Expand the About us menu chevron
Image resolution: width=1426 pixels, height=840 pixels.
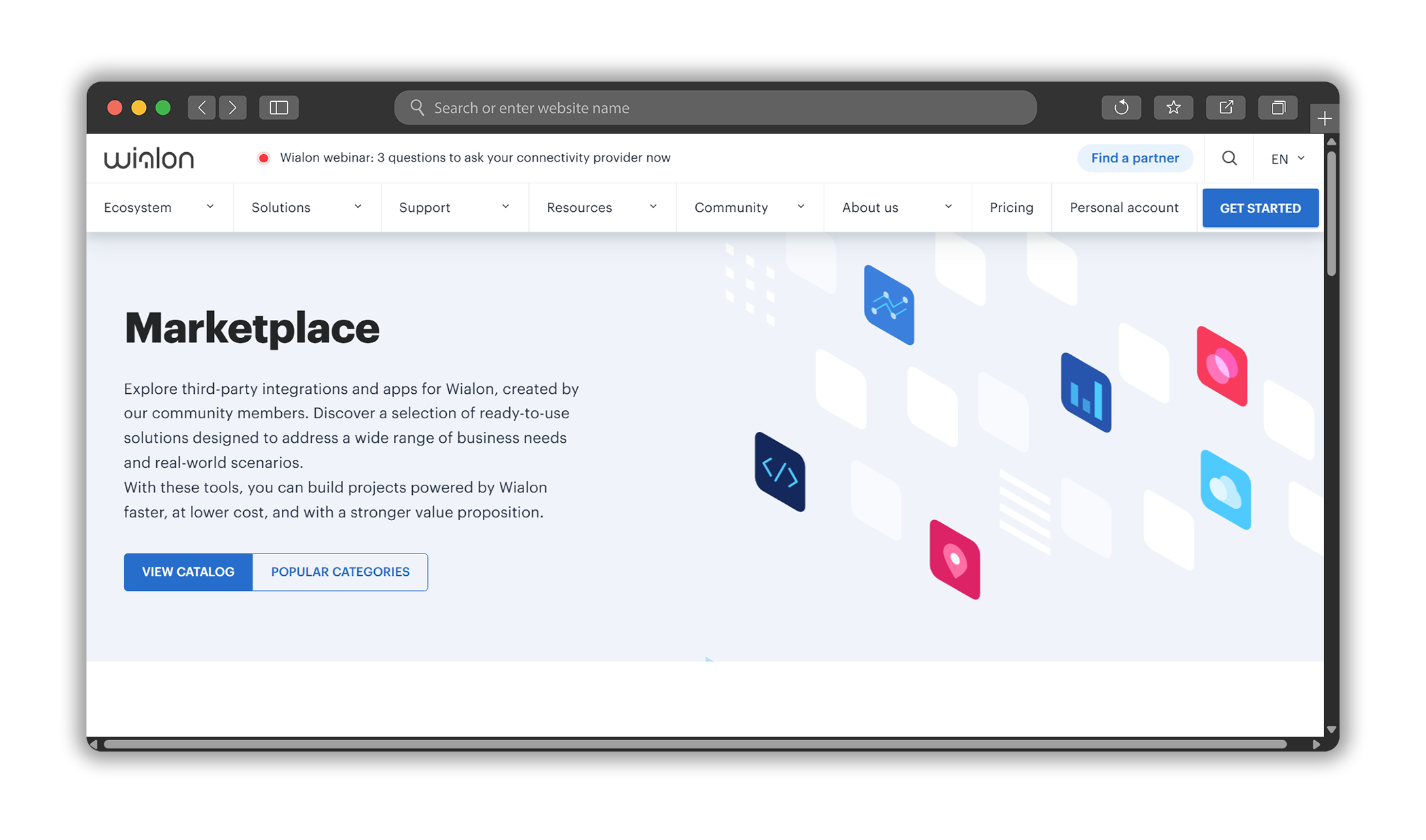click(949, 207)
